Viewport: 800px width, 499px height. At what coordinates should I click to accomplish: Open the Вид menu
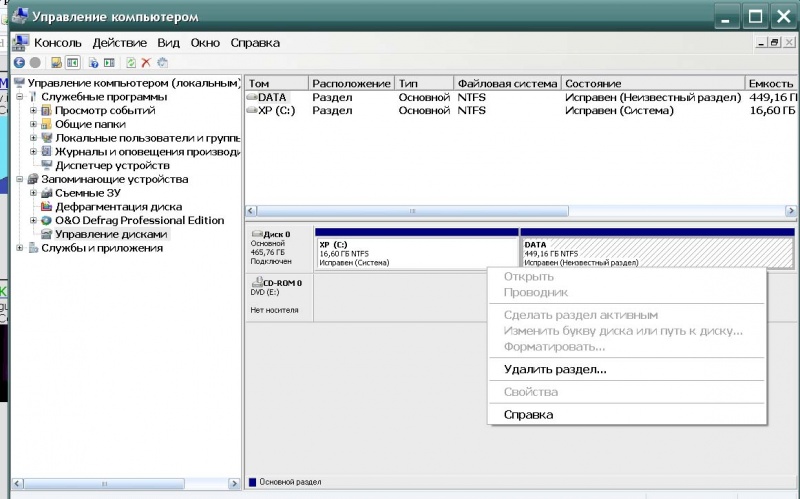coord(168,43)
